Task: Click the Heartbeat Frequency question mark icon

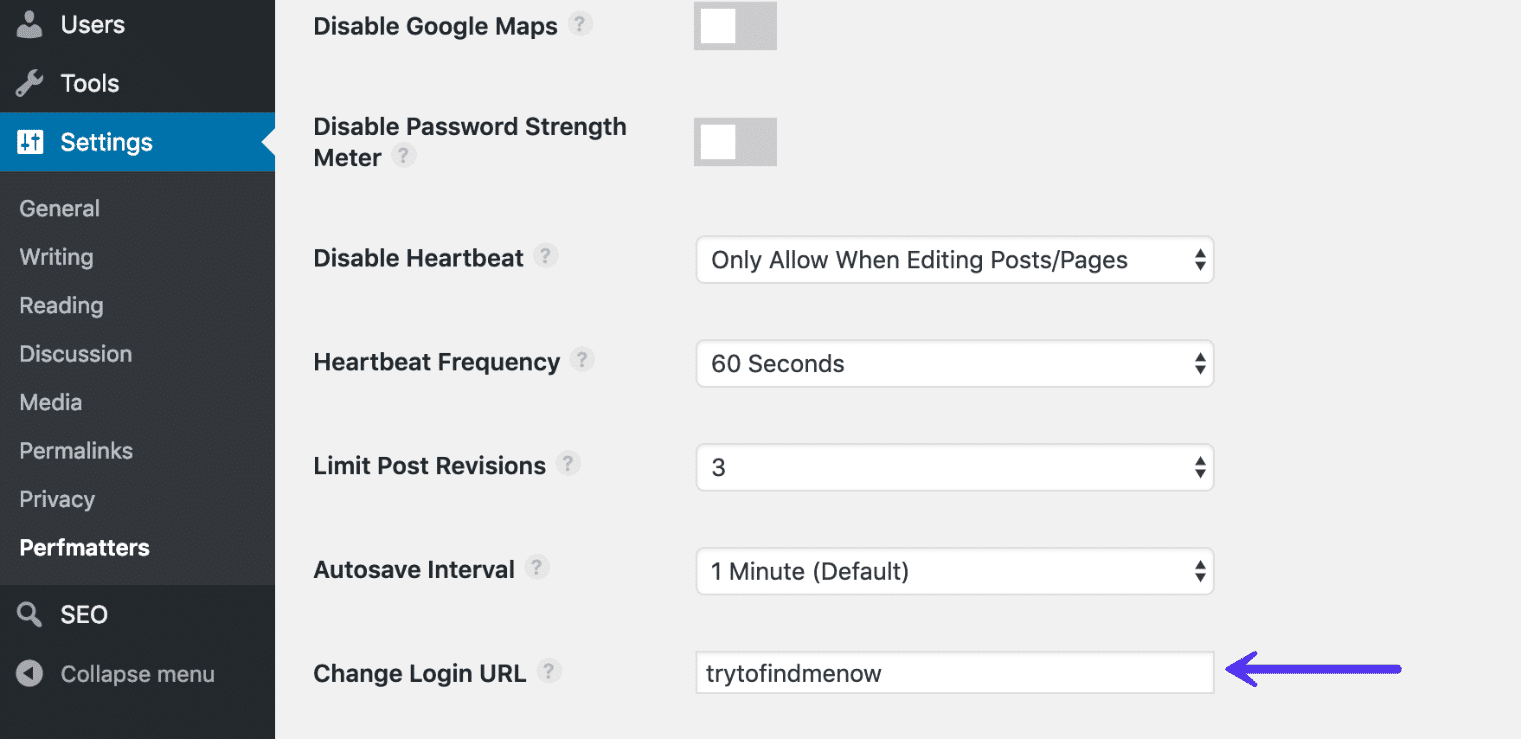Action: click(582, 359)
